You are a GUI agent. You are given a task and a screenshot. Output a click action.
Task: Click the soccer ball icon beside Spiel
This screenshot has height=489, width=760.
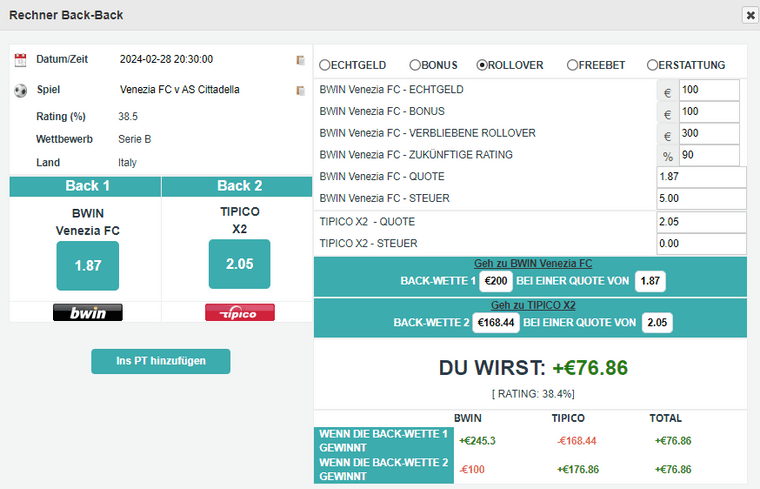(20, 91)
